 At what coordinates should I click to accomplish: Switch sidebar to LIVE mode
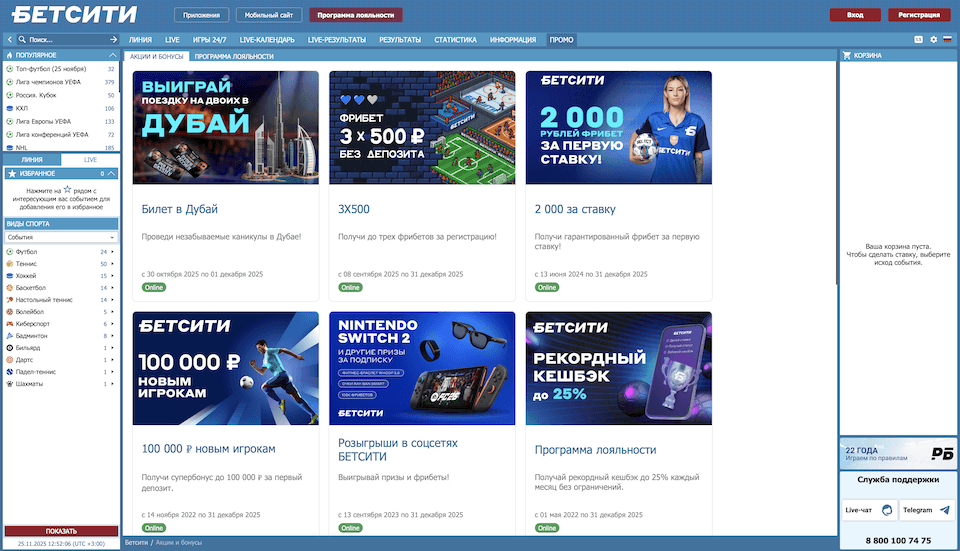90,159
